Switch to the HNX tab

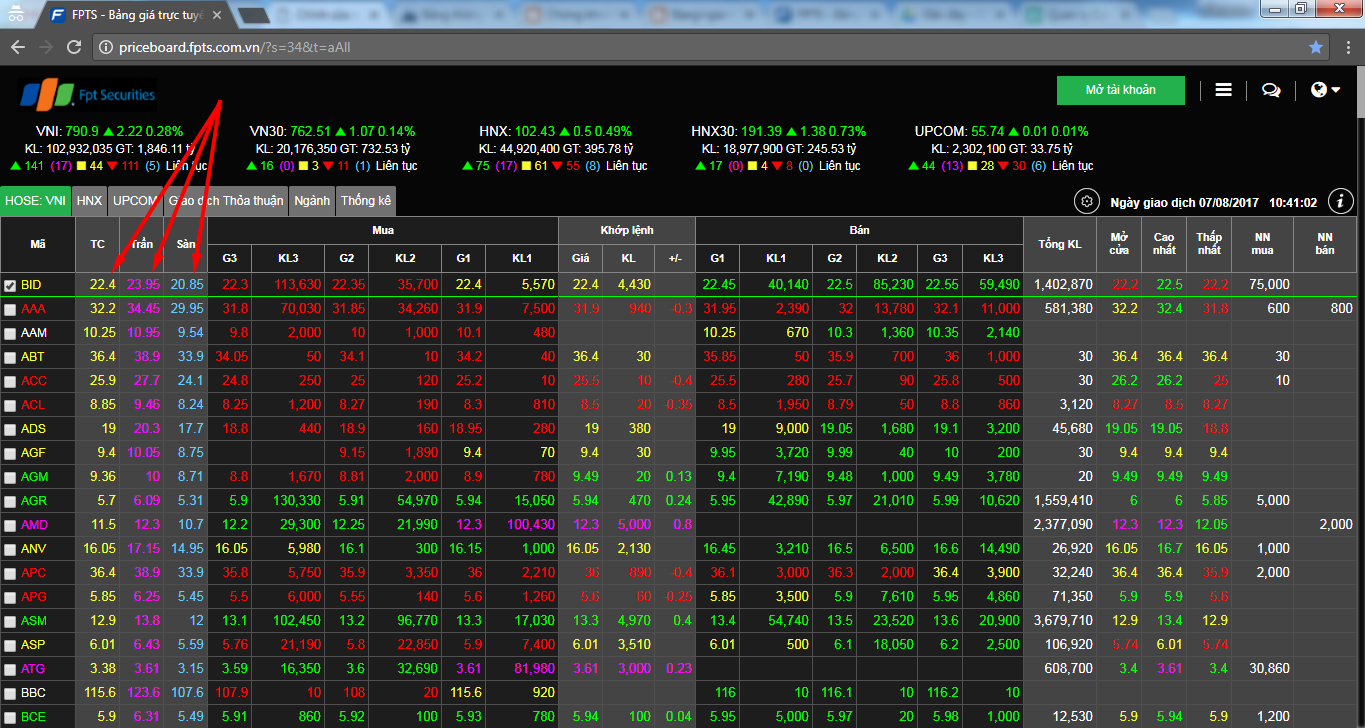90,201
